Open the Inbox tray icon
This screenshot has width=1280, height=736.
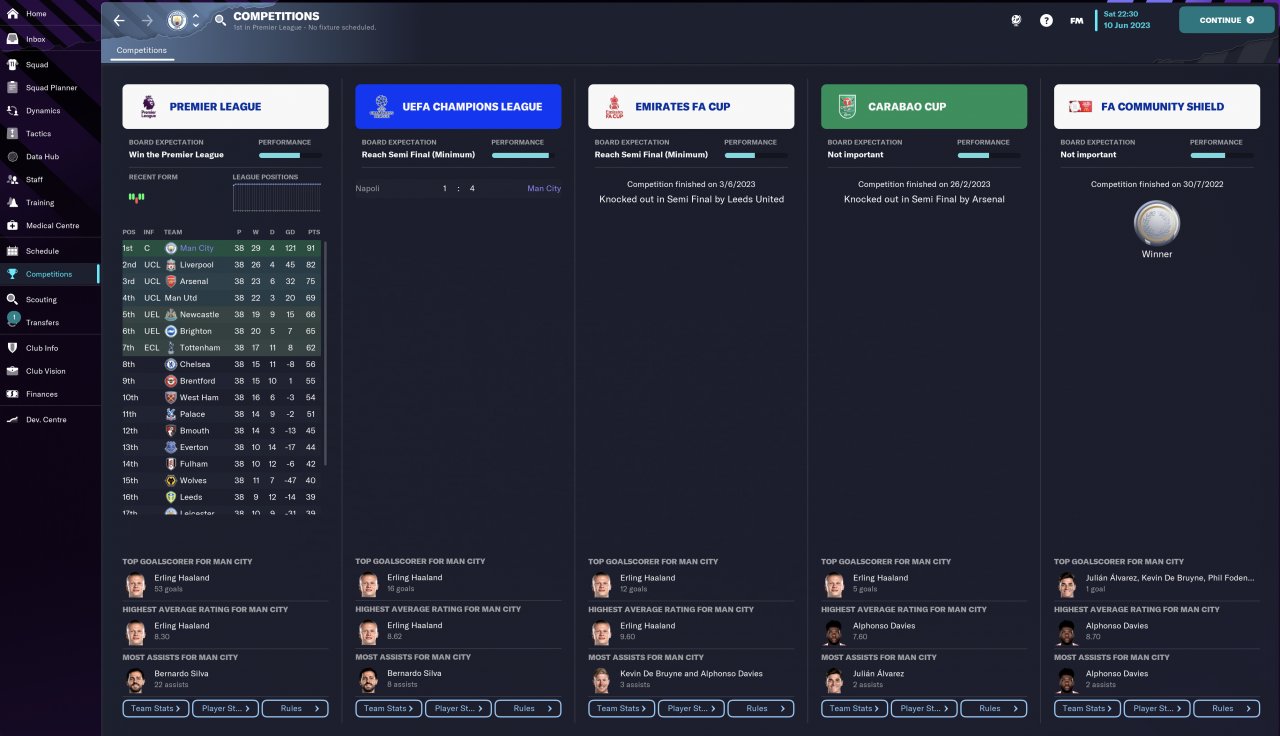pyautogui.click(x=13, y=39)
